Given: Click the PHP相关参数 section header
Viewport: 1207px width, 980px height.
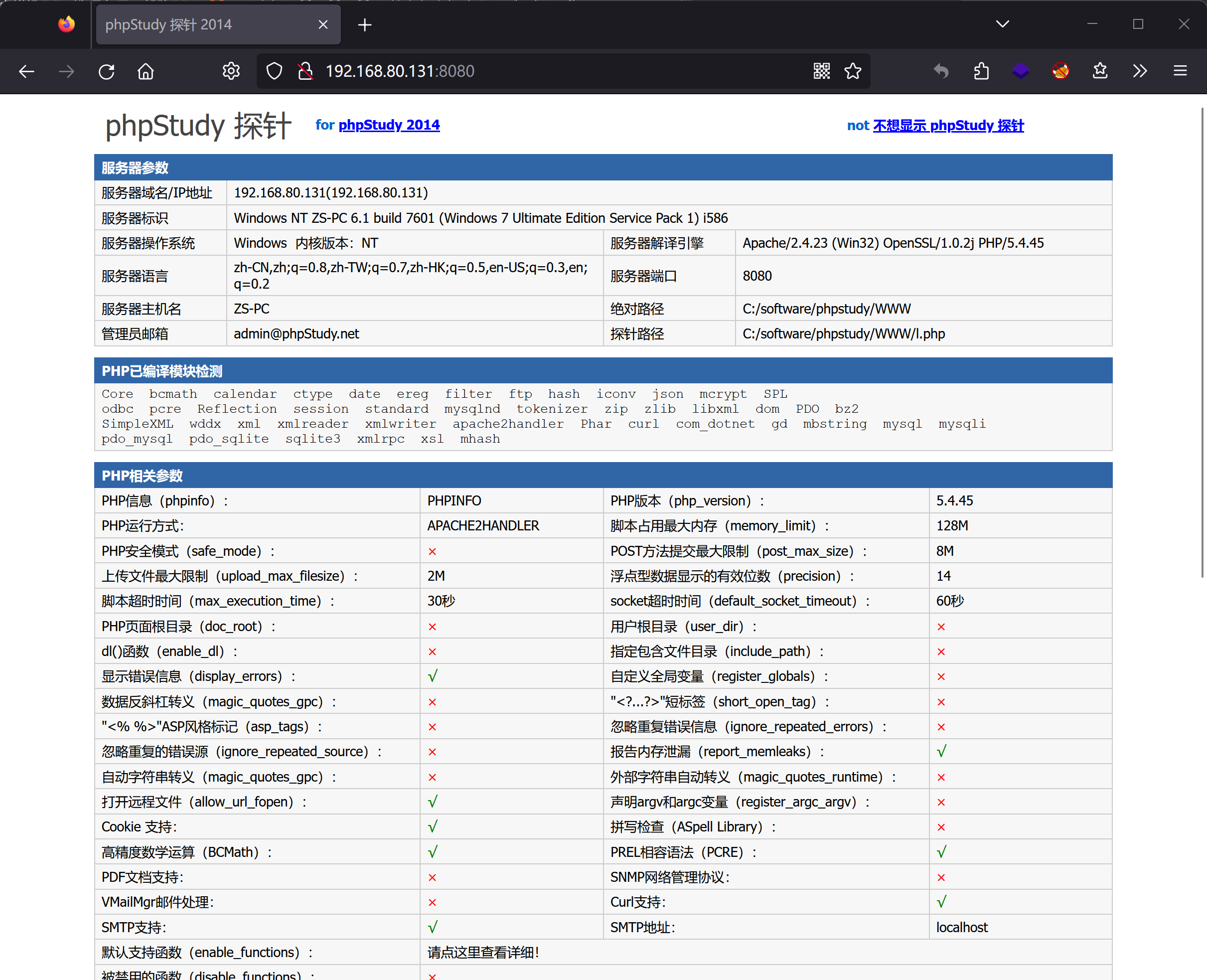Looking at the screenshot, I should pos(603,476).
